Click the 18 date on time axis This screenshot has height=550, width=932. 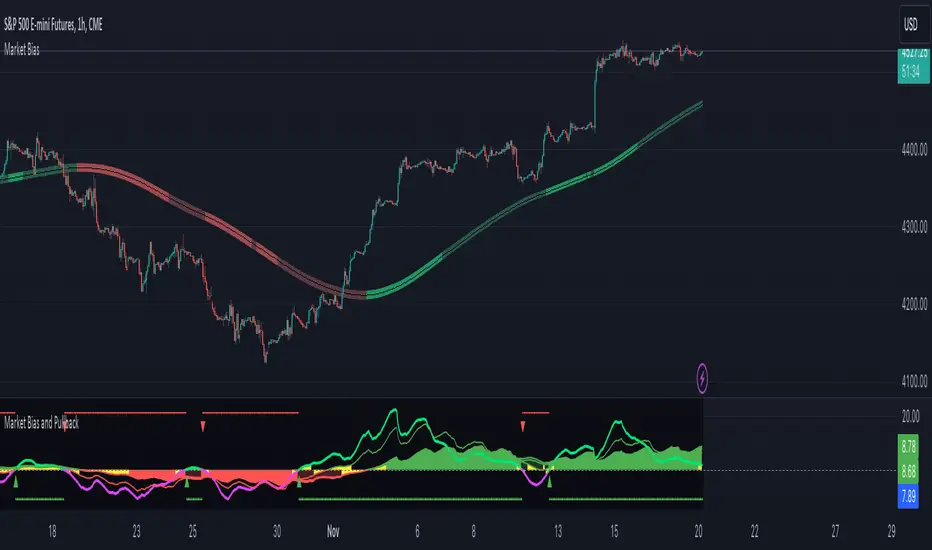[x=52, y=532]
